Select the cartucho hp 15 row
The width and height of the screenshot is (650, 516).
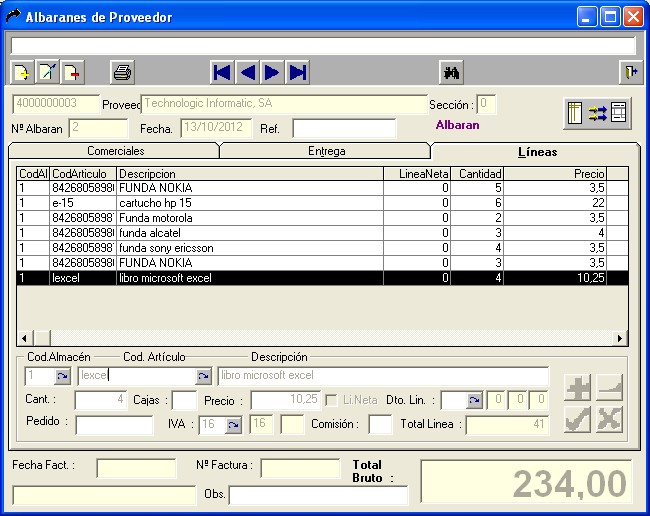click(323, 203)
